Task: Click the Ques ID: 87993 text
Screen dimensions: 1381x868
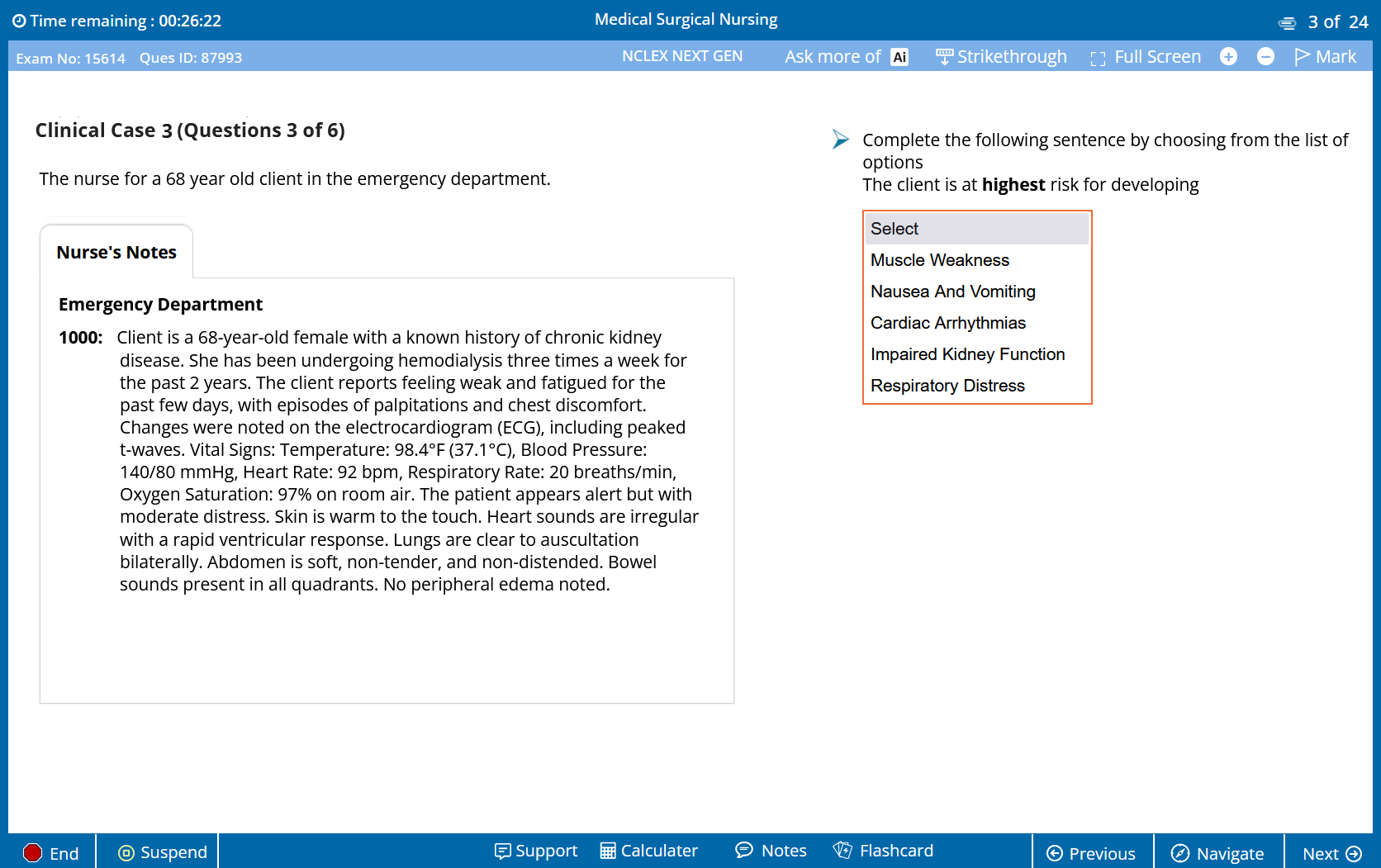Action: click(191, 58)
